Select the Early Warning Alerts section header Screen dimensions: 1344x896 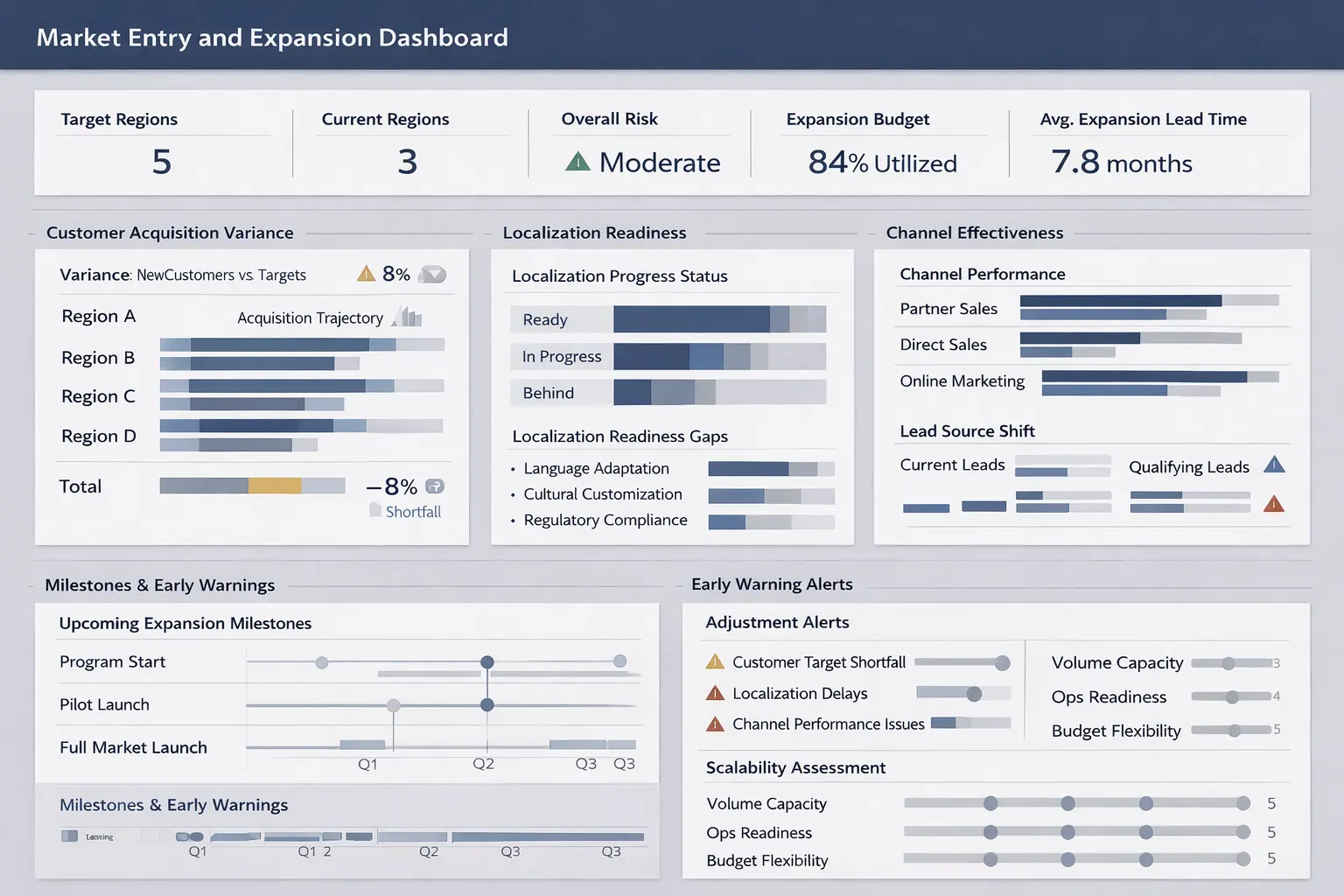pos(772,584)
